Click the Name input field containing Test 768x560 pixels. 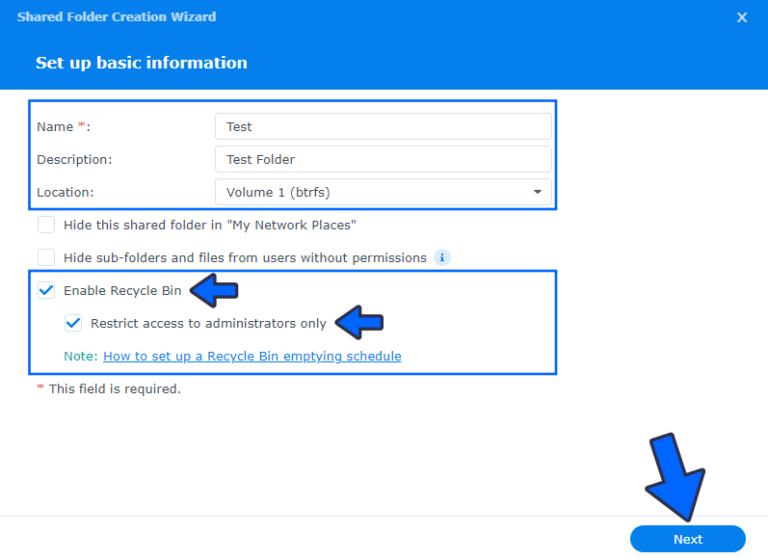coord(383,126)
